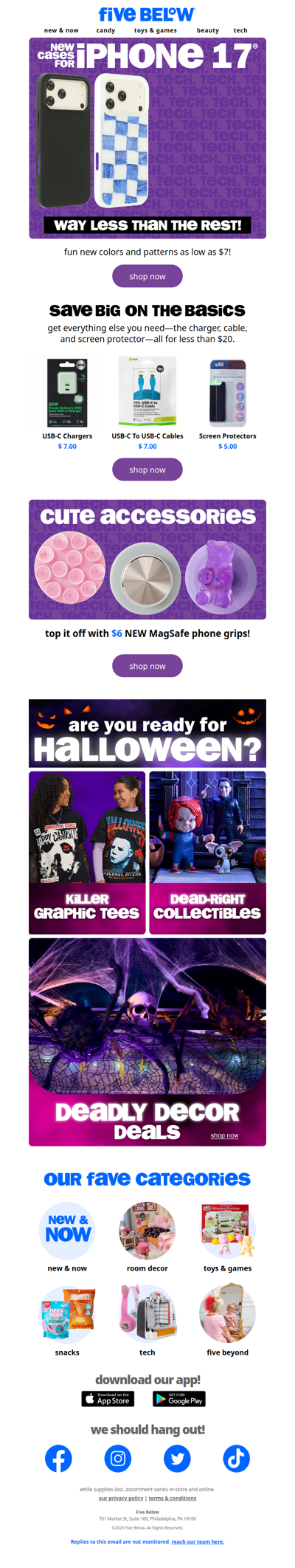Click the Five Below logo
The image size is (295, 1568).
coord(147,14)
